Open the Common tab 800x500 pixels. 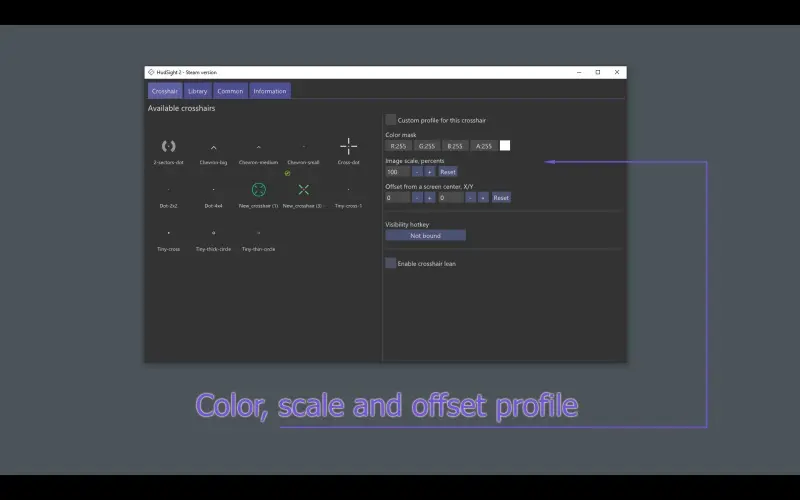(230, 91)
